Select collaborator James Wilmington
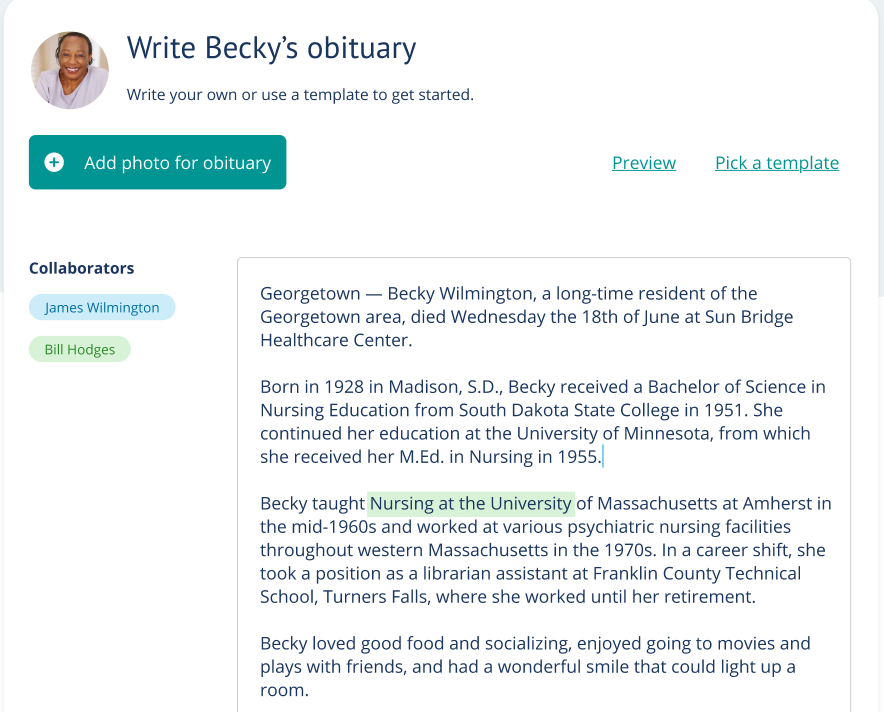 102,307
